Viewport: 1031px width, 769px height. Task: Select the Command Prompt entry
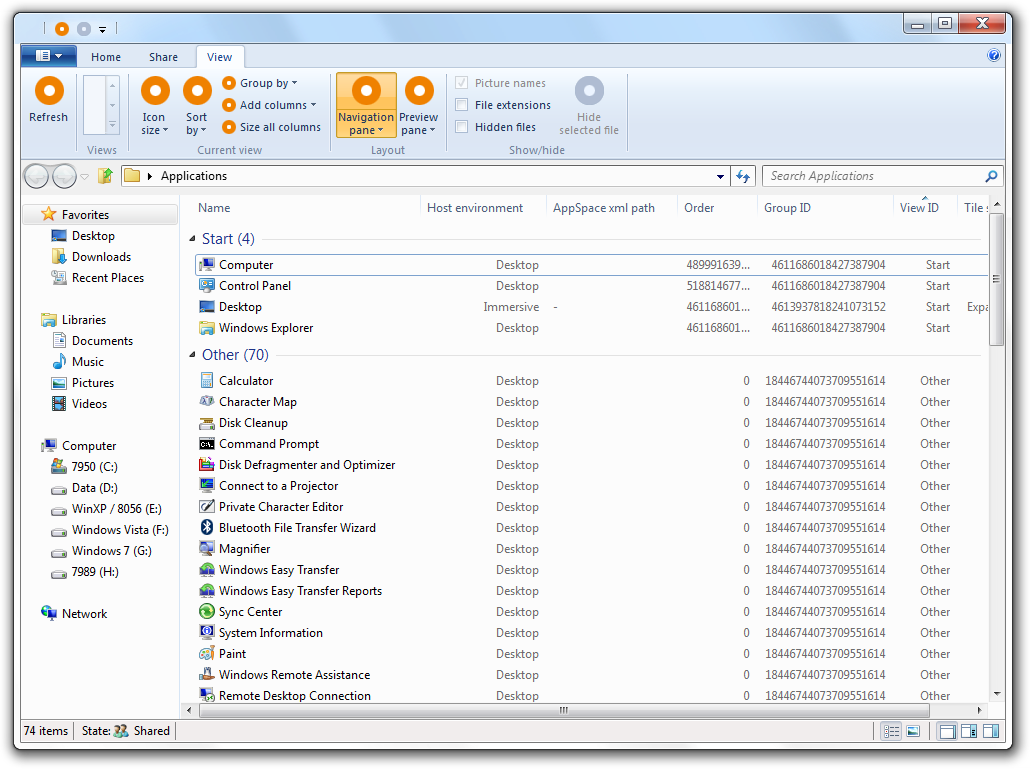(x=269, y=444)
